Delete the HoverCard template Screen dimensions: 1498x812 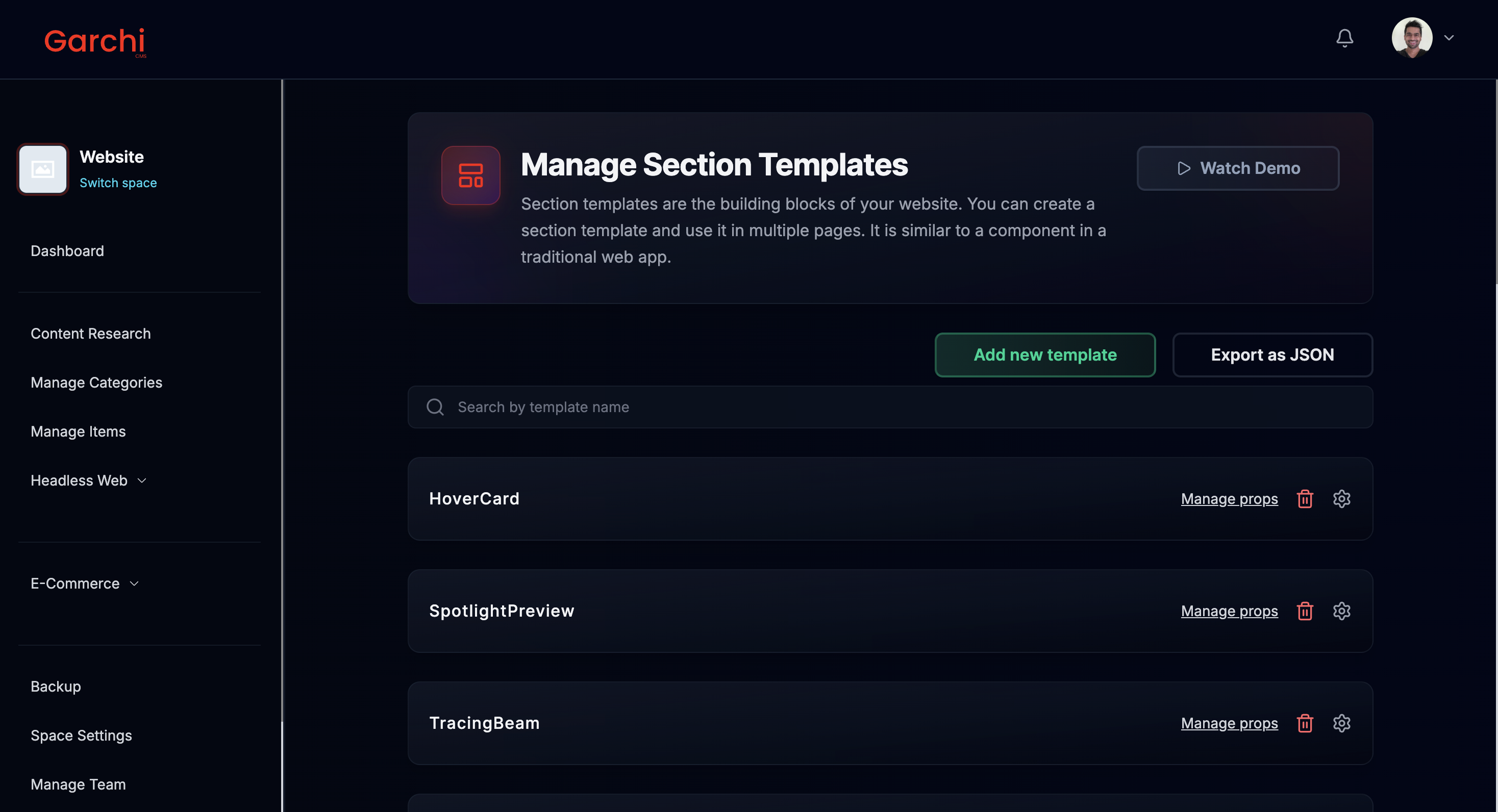pos(1304,499)
